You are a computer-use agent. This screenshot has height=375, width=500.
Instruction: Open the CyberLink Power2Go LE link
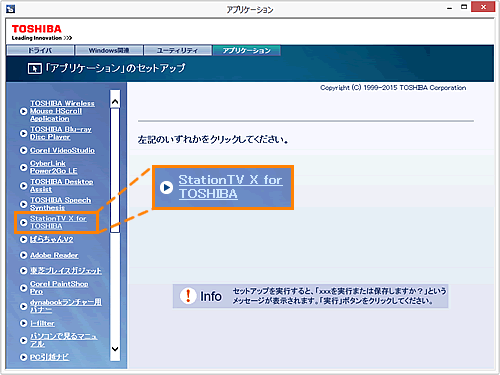point(53,167)
